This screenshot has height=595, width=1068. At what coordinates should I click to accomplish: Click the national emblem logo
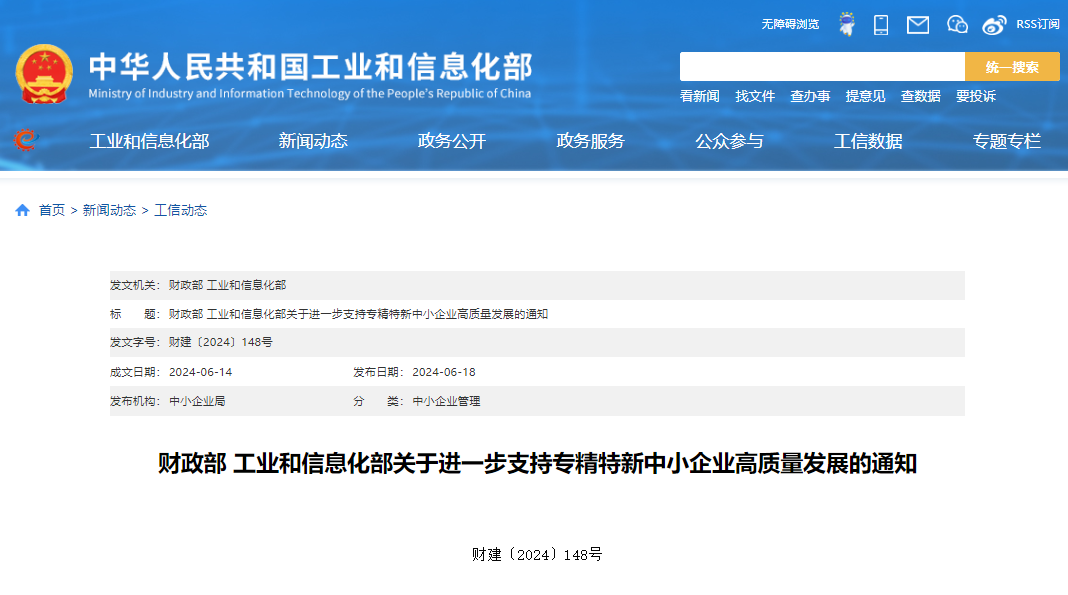[43, 73]
